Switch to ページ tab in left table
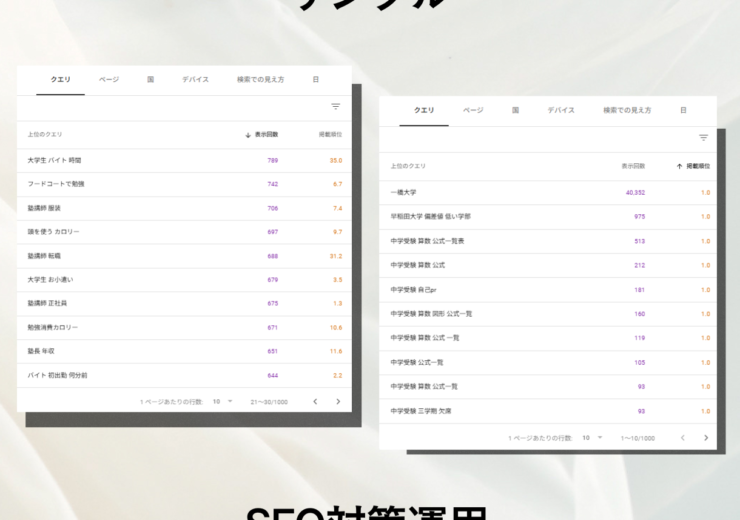Image resolution: width=740 pixels, height=520 pixels. click(108, 79)
